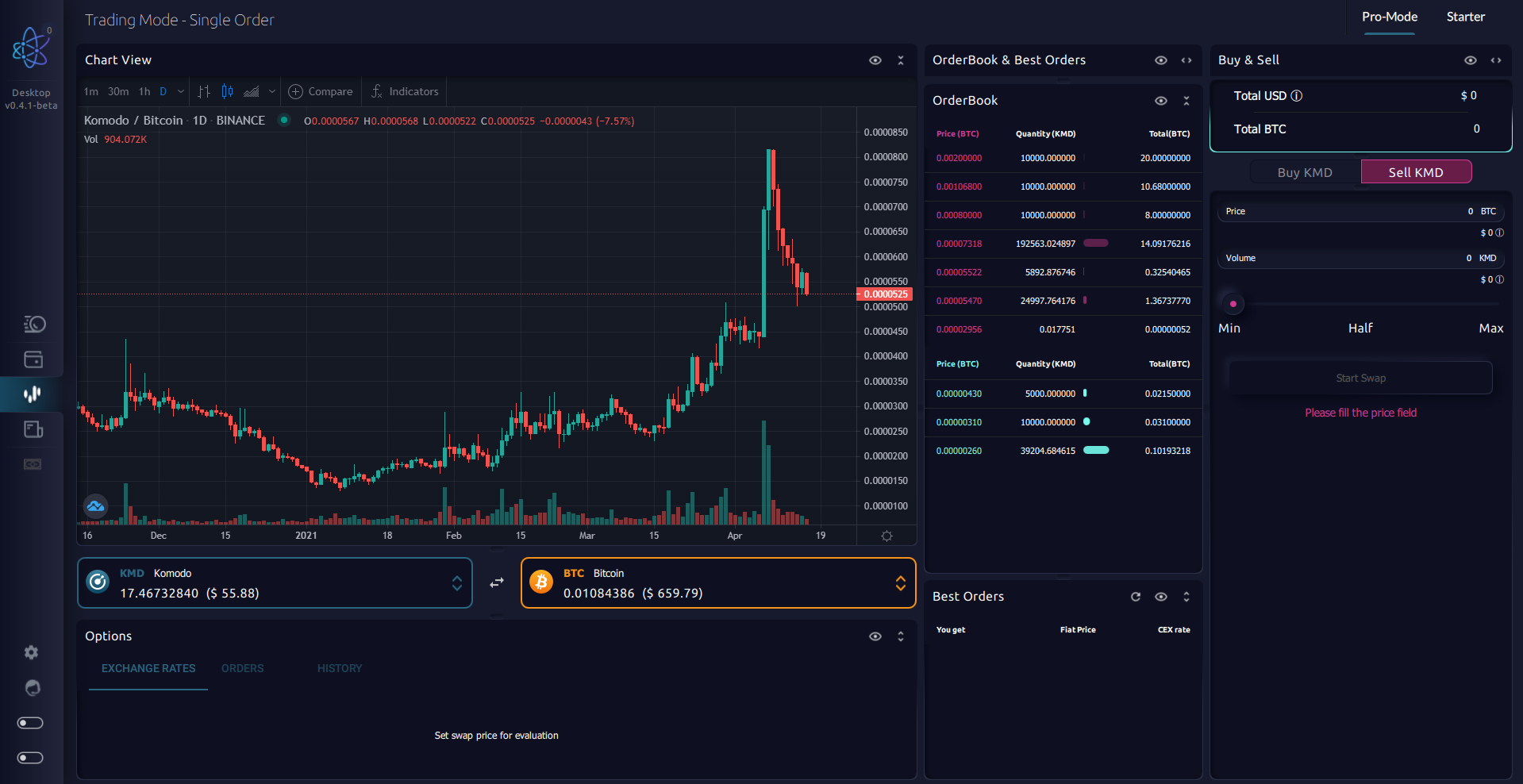
Task: Switch to Pro-Mode tab
Action: pos(1390,17)
